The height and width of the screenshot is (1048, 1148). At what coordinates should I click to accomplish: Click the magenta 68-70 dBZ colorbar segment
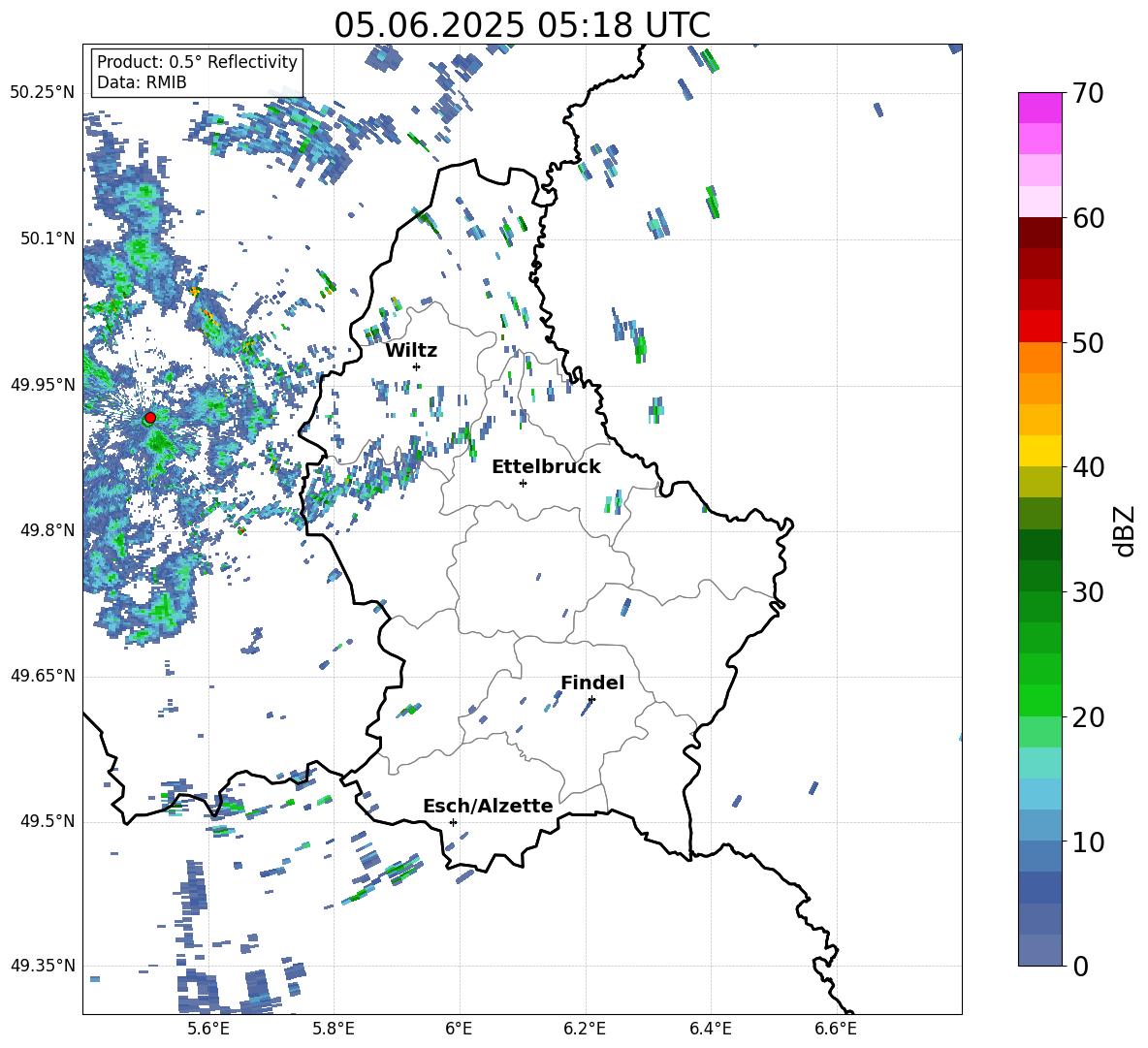click(1039, 108)
